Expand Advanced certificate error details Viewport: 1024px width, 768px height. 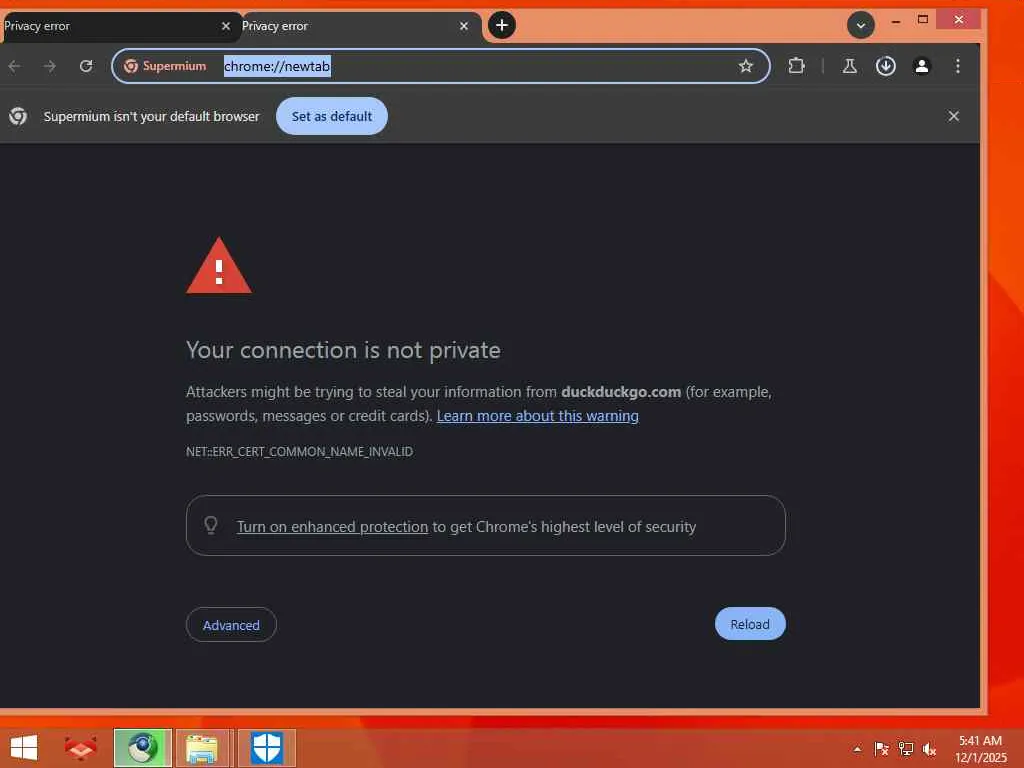click(231, 625)
